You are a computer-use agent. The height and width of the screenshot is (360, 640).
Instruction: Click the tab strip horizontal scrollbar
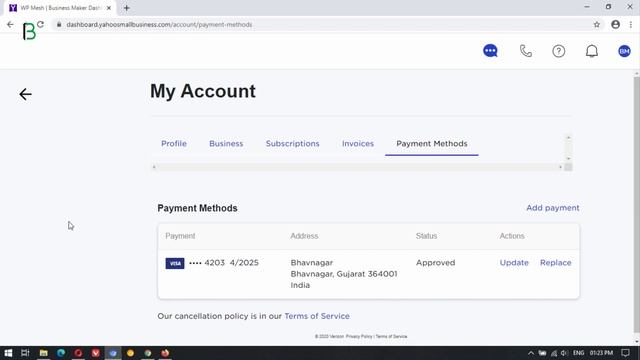357,167
